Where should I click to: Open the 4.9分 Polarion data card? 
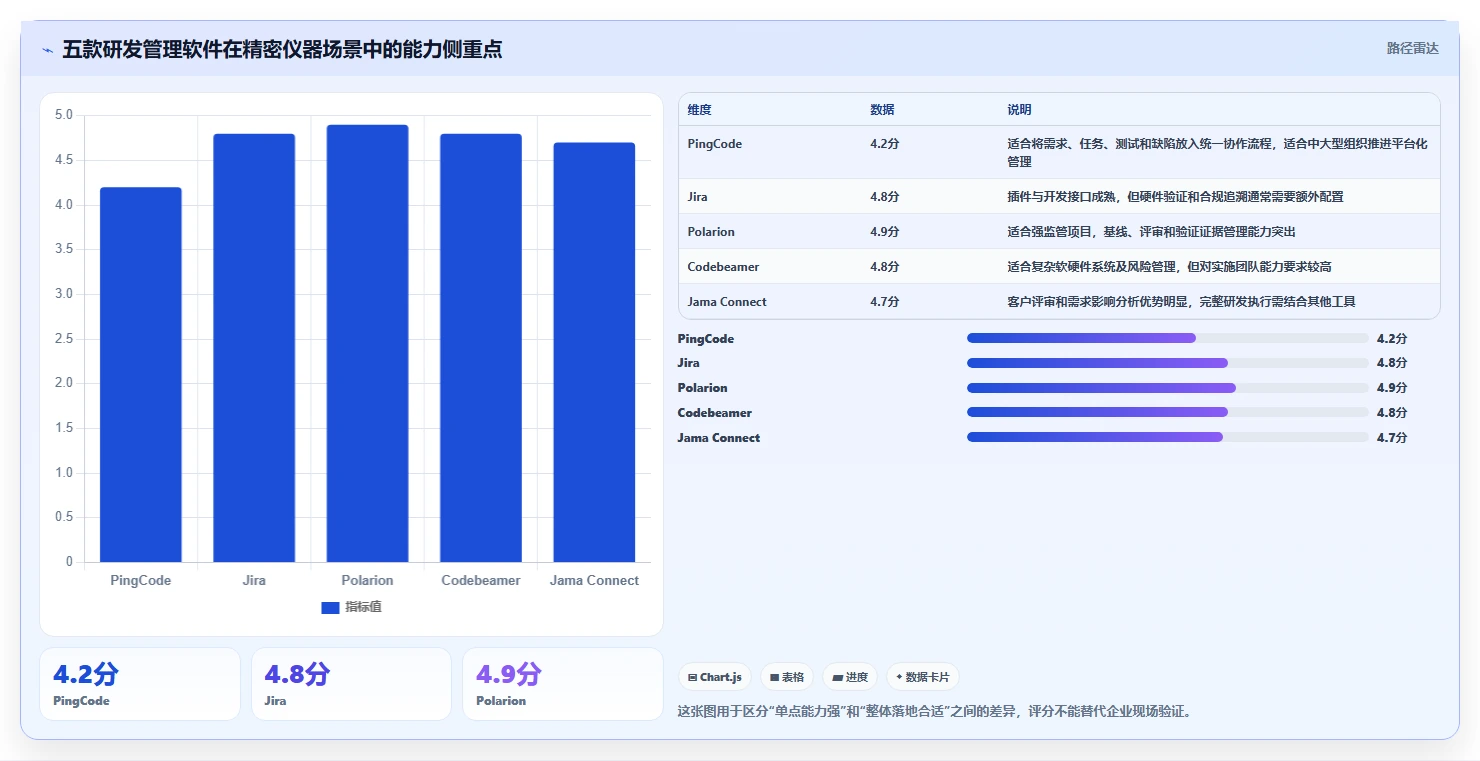click(563, 684)
